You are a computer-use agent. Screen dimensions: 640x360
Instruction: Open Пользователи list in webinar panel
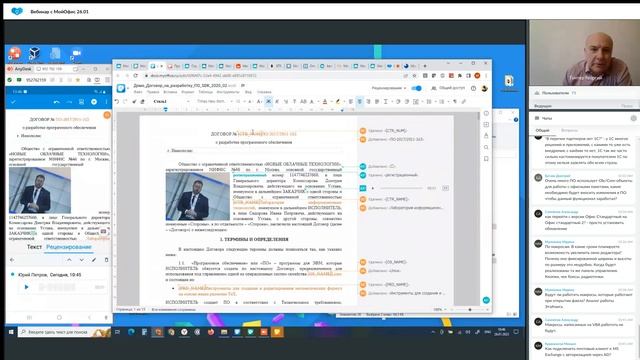pos(555,93)
